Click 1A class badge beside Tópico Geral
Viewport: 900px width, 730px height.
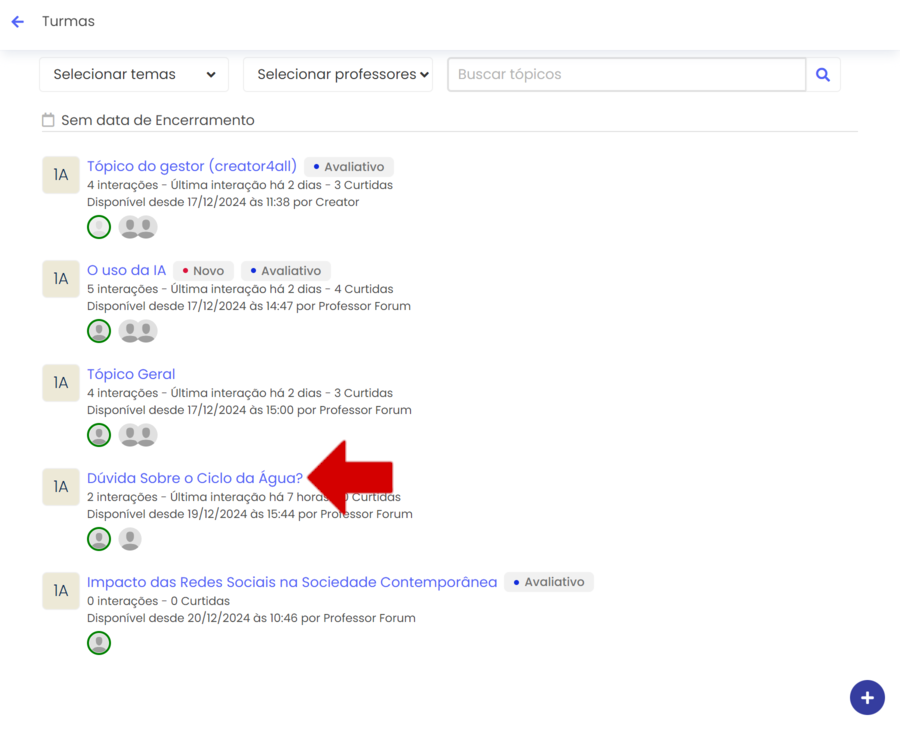[x=61, y=383]
